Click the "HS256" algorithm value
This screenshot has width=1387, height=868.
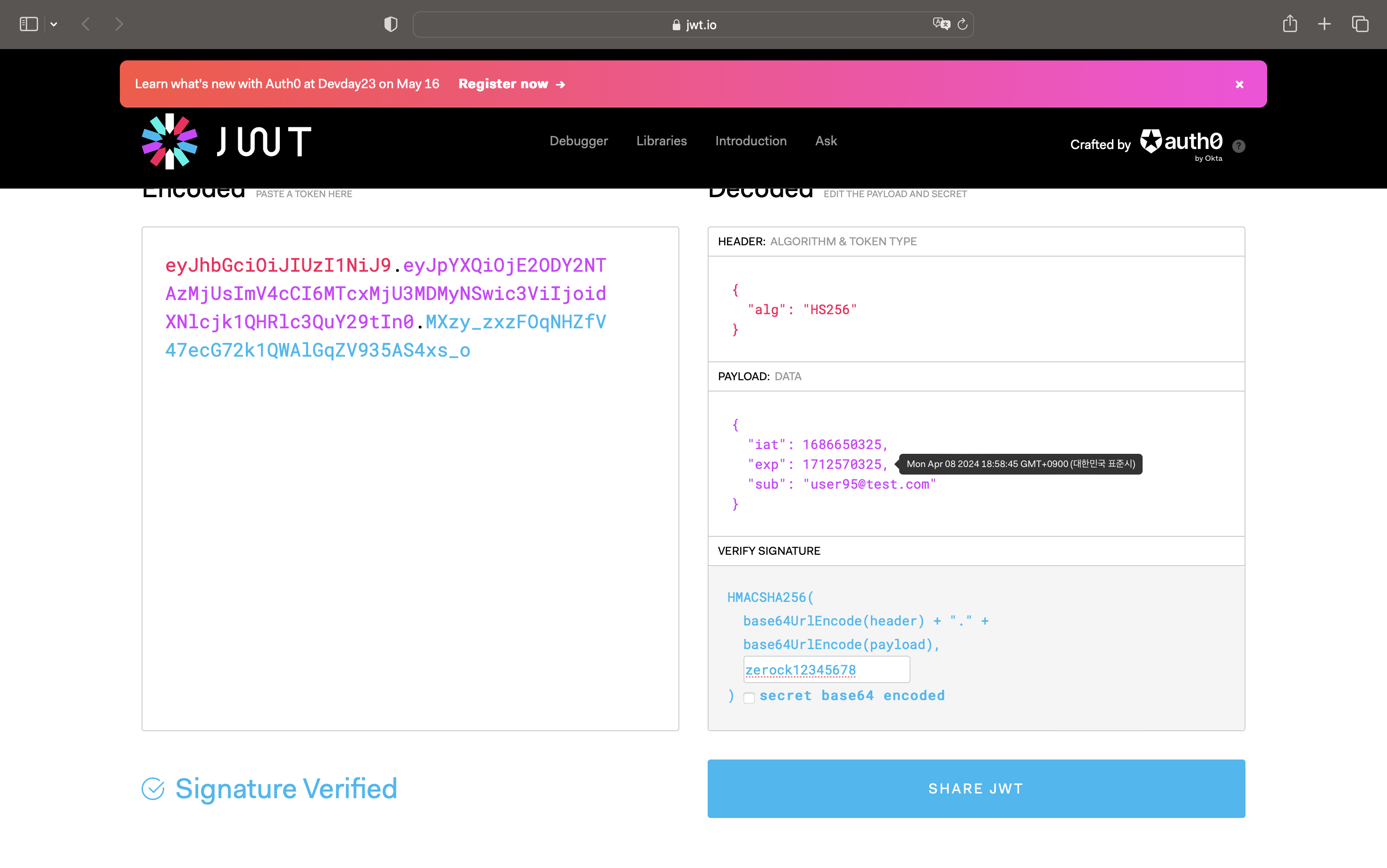tap(829, 309)
